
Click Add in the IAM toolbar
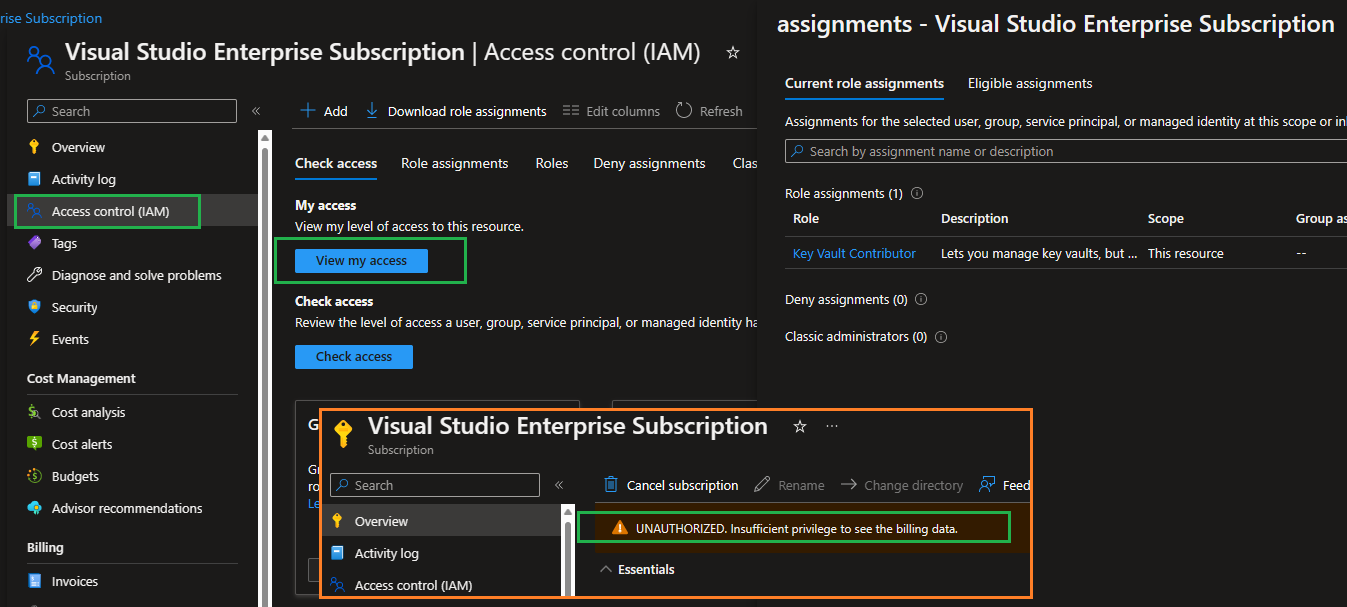point(324,111)
